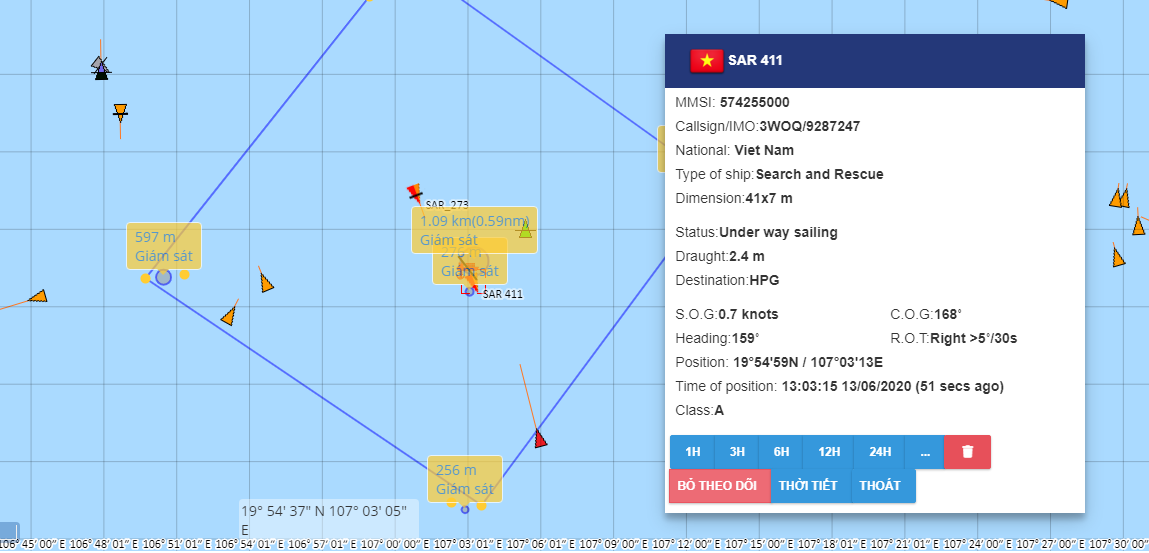Click the Vietnam flag icon in the panel header
This screenshot has height=553, width=1149.
pyautogui.click(x=707, y=60)
